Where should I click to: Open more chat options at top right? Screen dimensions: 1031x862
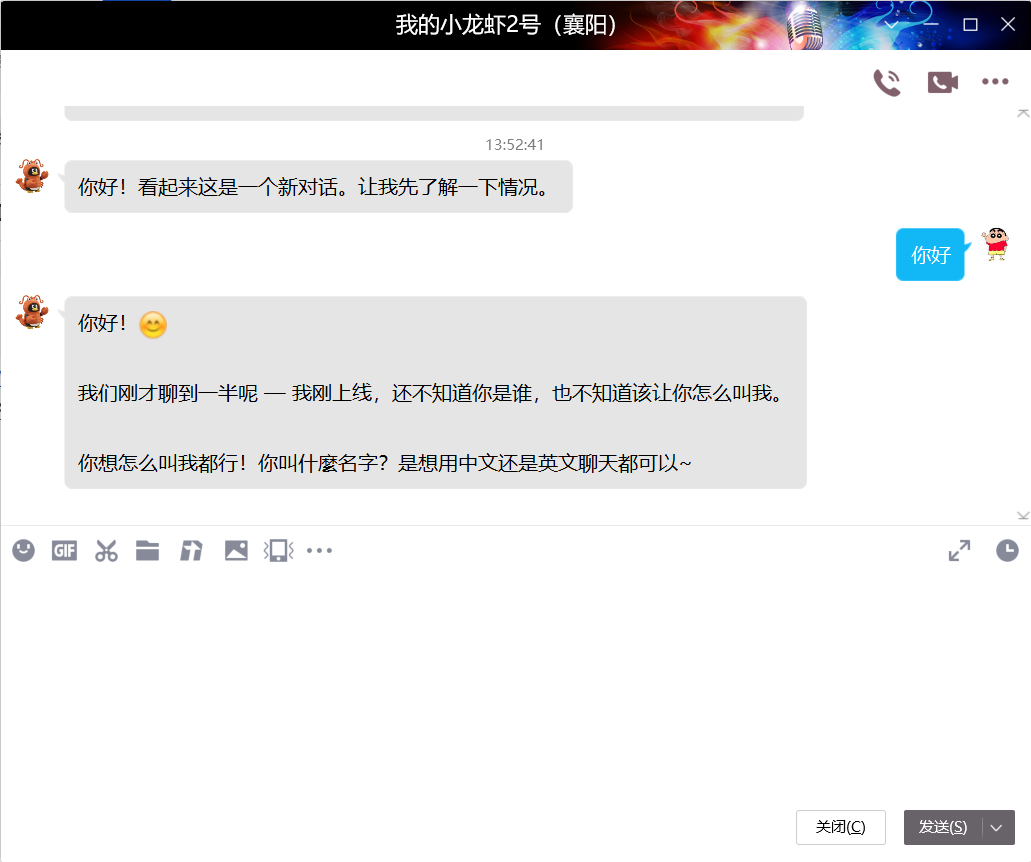(995, 81)
